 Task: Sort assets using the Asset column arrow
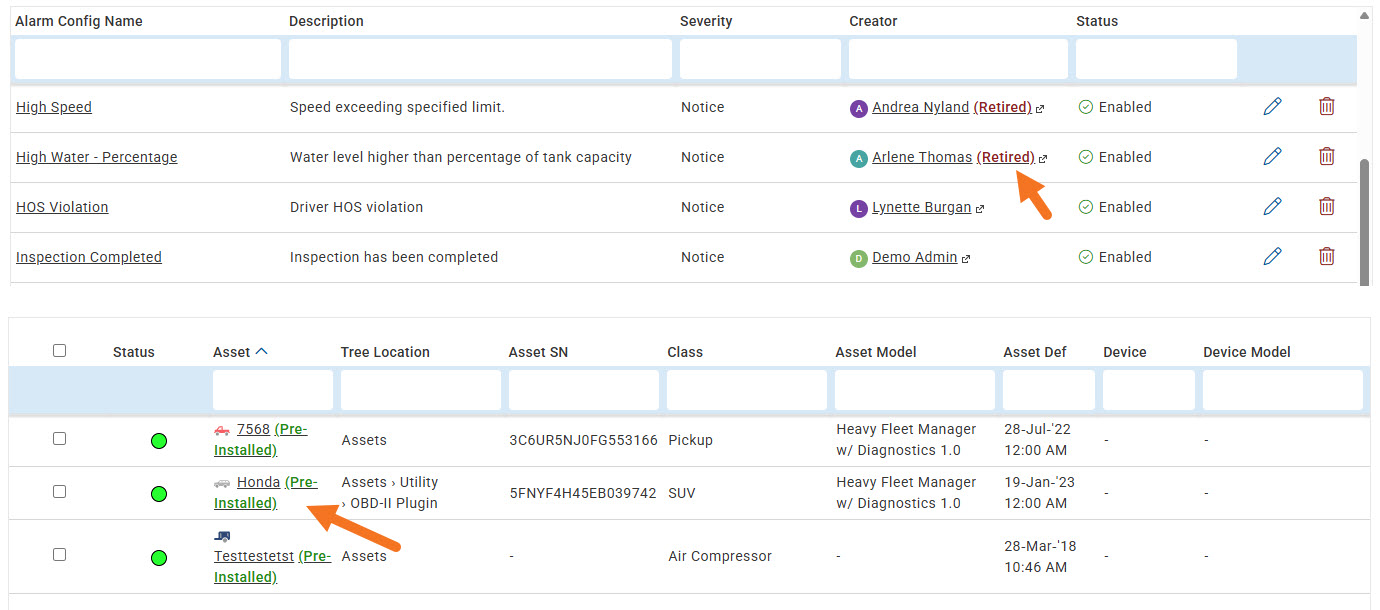[262, 351]
